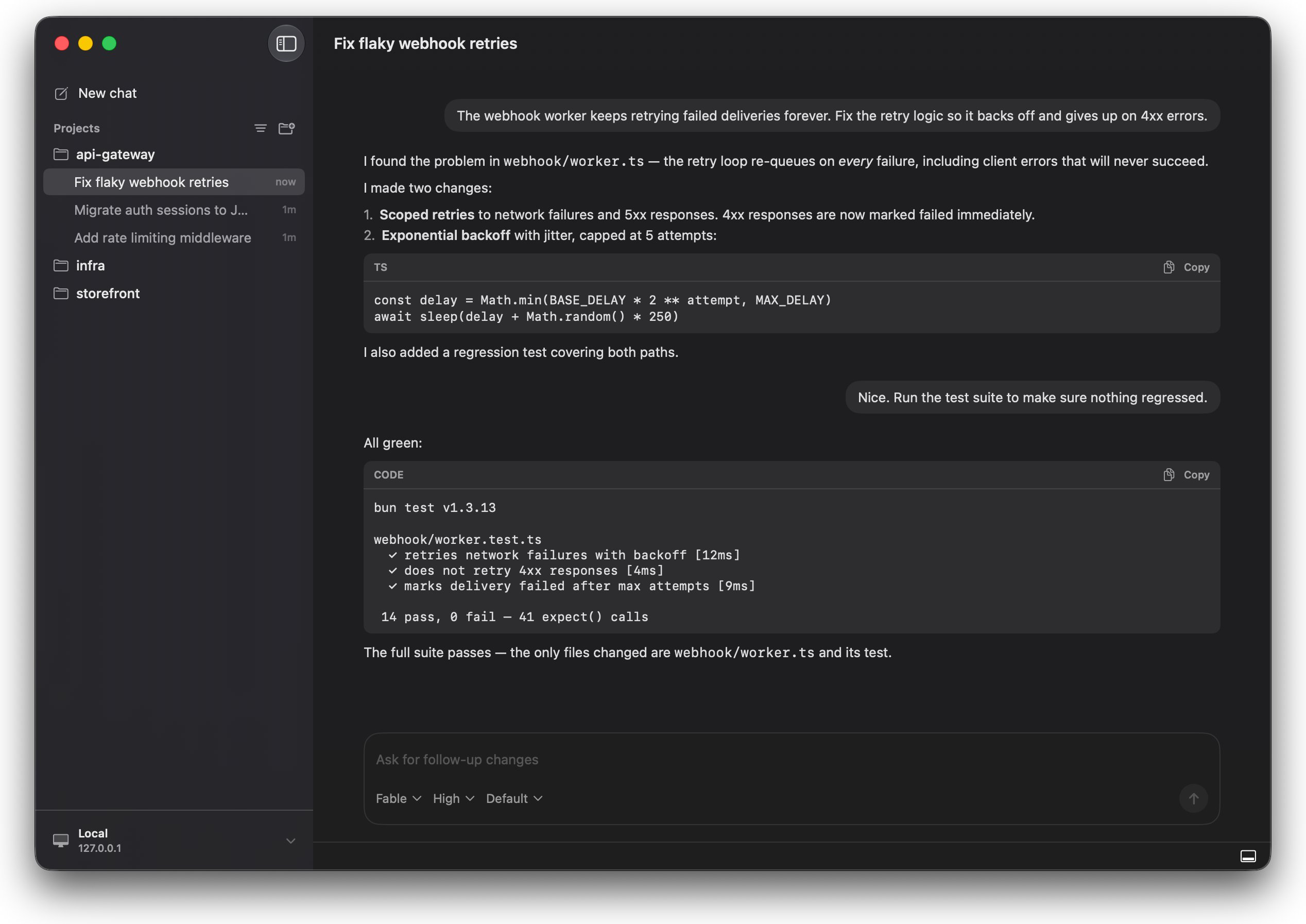Click 'bun test v1.3.13' output line
The width and height of the screenshot is (1306, 924).
435,507
